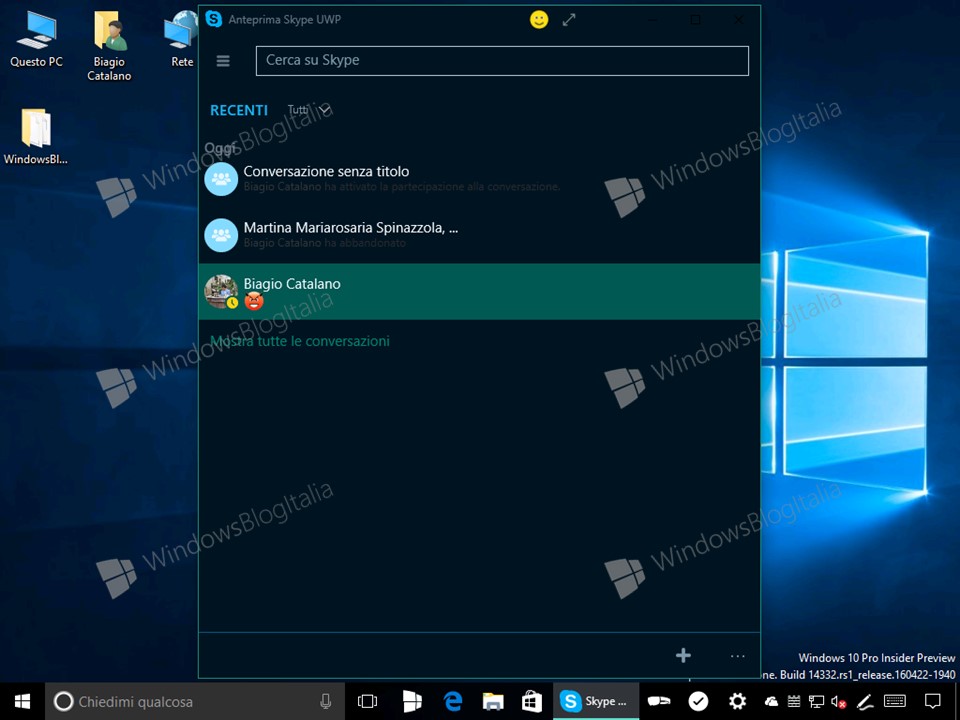Open File Explorer from the taskbar
Image resolution: width=960 pixels, height=720 pixels.
493,702
